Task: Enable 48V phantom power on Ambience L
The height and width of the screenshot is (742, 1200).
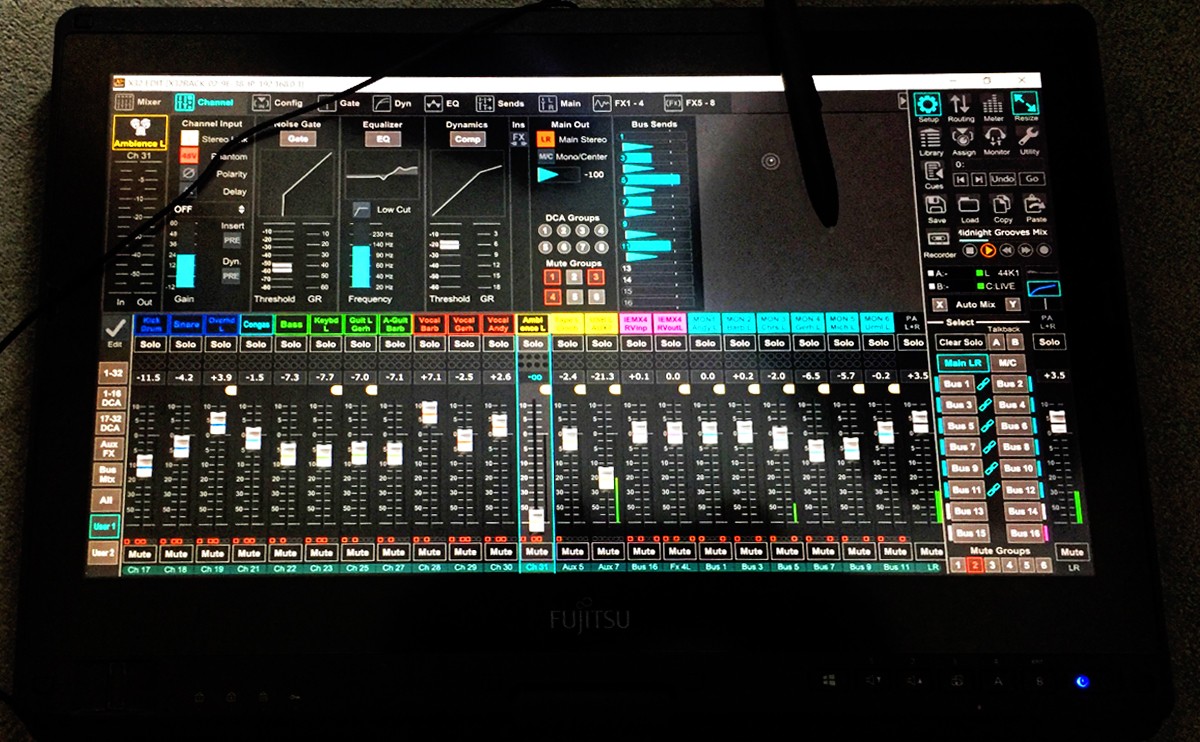Action: click(188, 155)
